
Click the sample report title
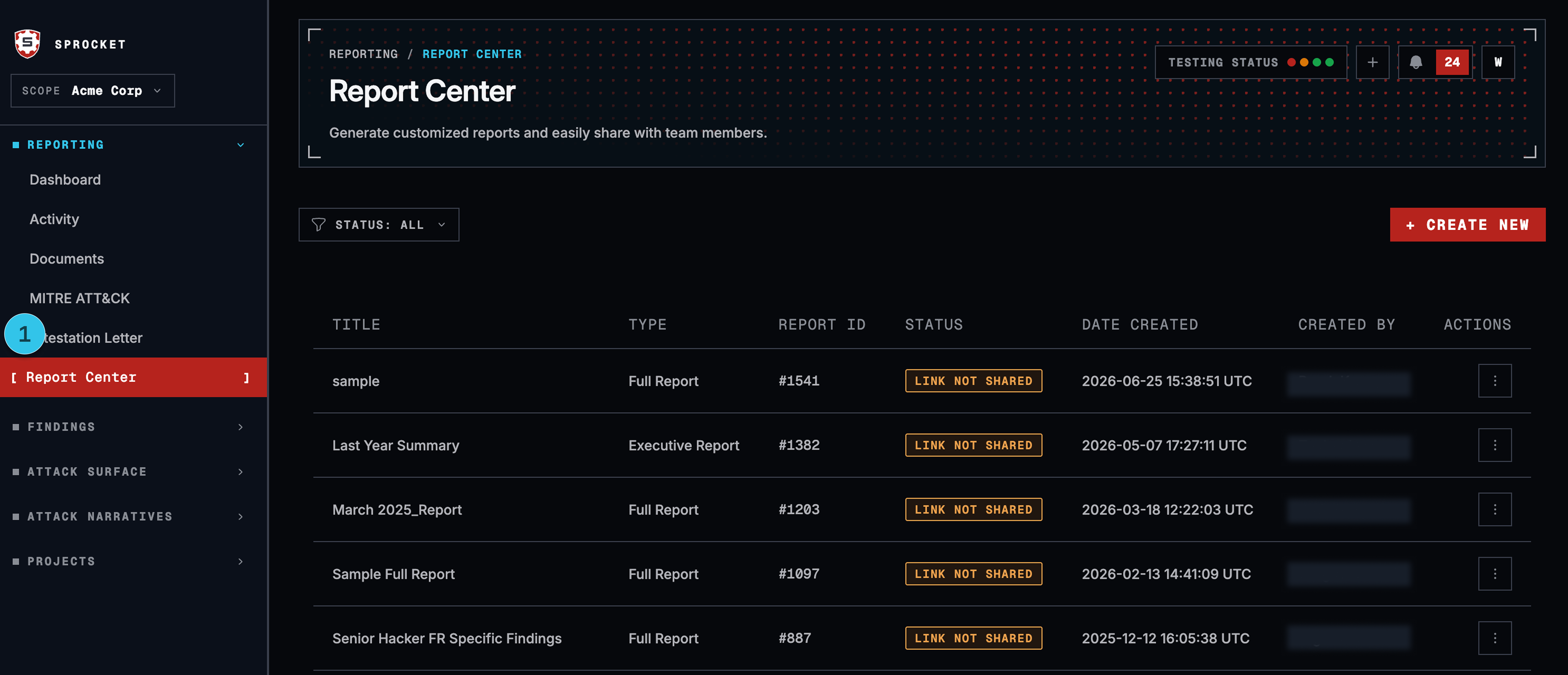click(356, 382)
